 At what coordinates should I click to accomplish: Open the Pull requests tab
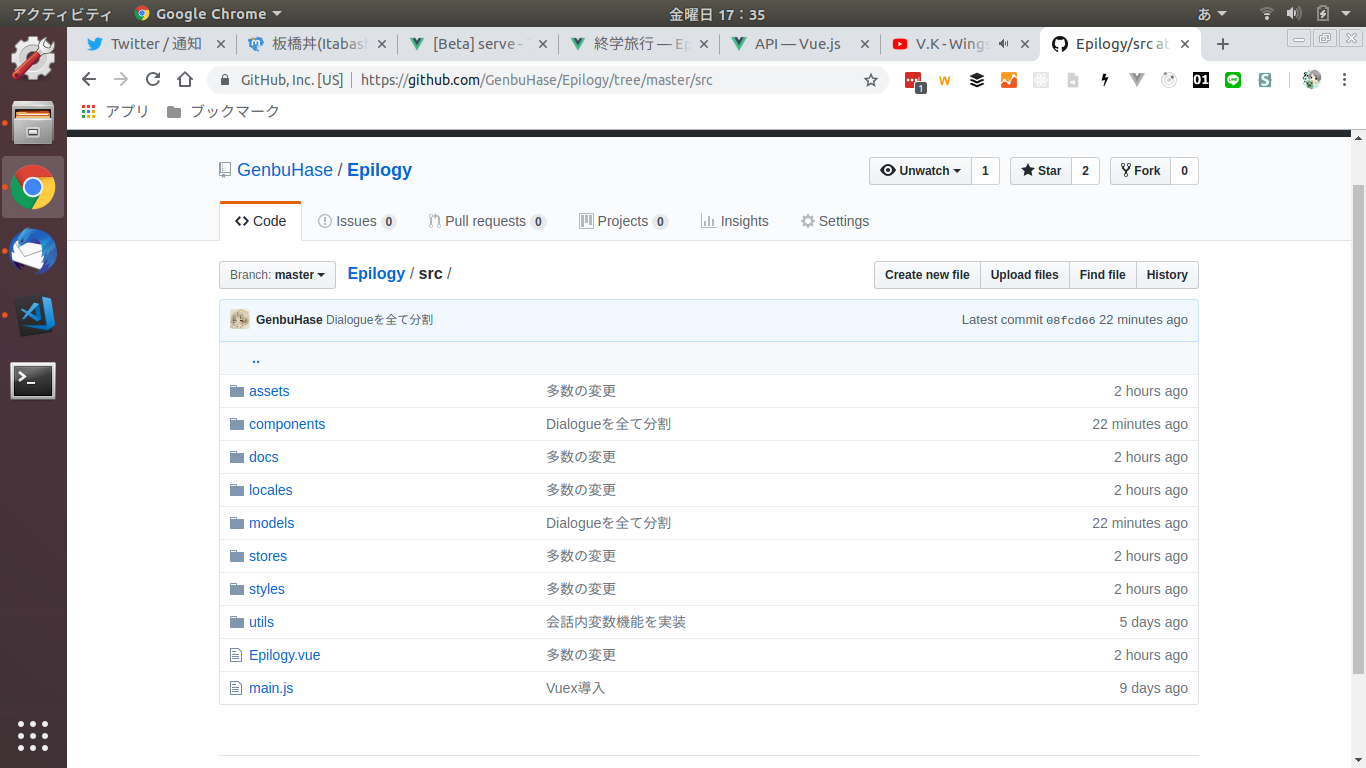click(486, 221)
